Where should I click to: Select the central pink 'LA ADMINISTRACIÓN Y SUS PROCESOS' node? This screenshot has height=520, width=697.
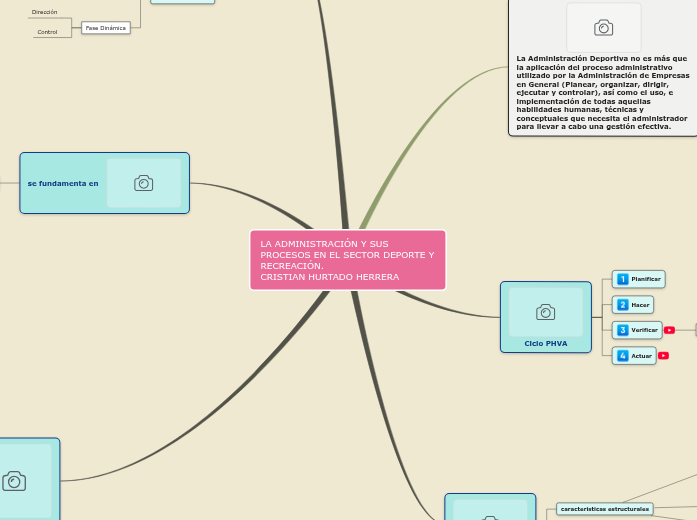347,260
